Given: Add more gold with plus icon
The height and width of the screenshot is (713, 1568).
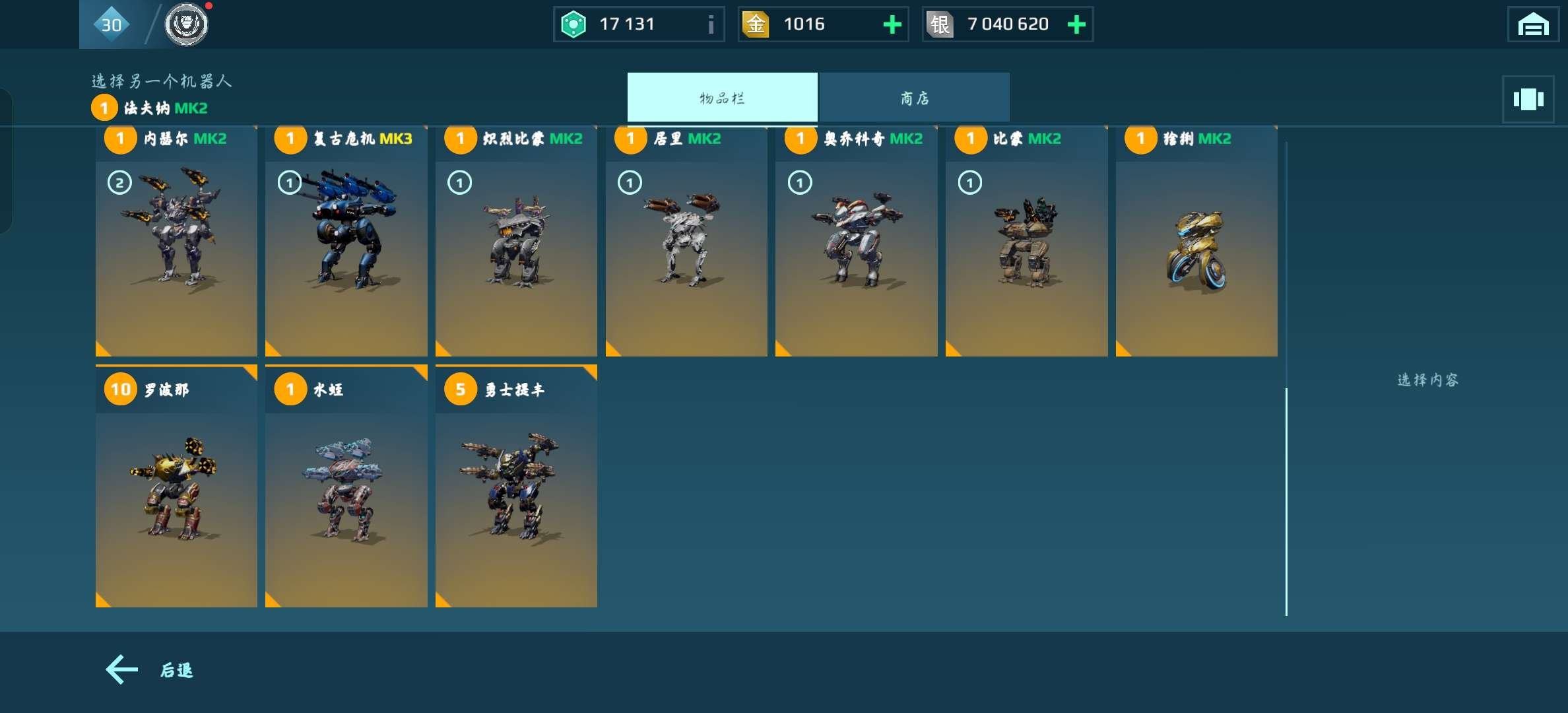Looking at the screenshot, I should coord(892,24).
